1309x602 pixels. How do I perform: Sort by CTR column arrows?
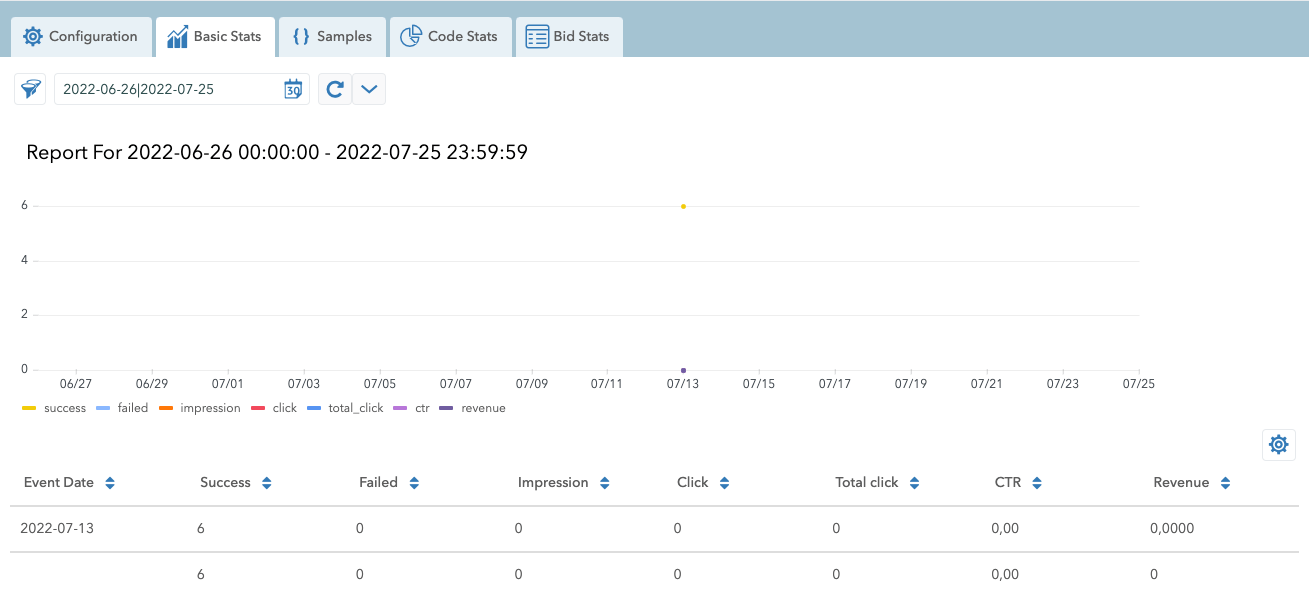click(1037, 483)
